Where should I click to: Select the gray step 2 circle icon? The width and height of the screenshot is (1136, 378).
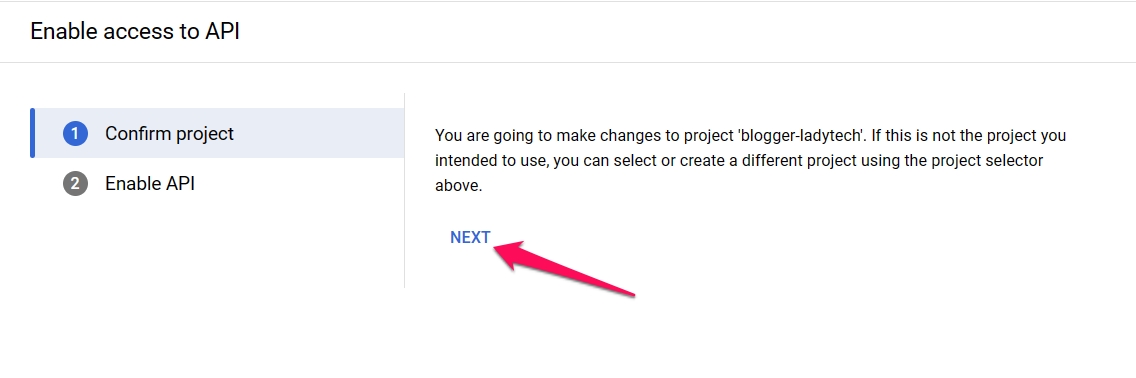click(x=75, y=184)
